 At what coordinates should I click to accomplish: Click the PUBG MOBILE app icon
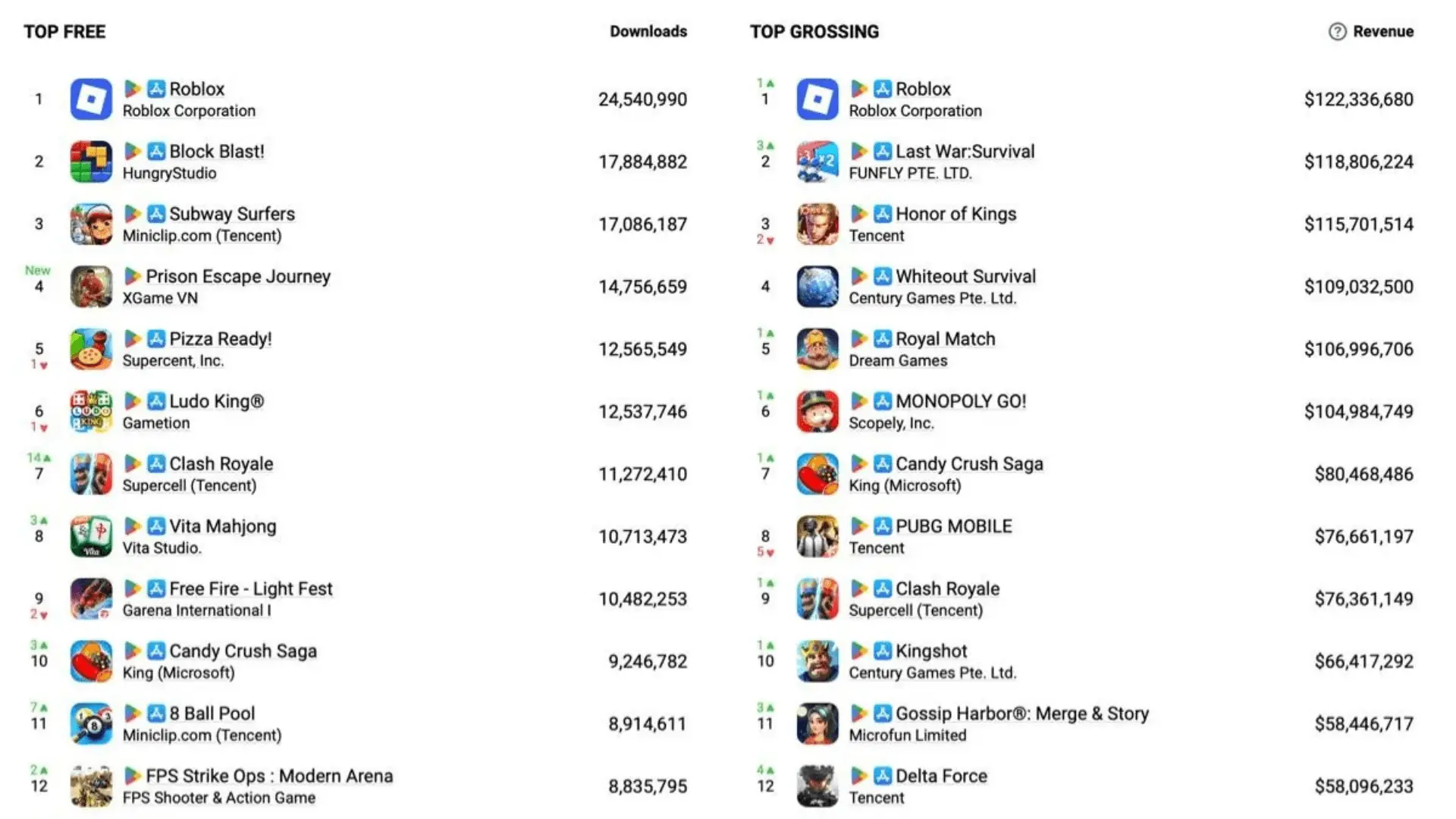click(817, 536)
